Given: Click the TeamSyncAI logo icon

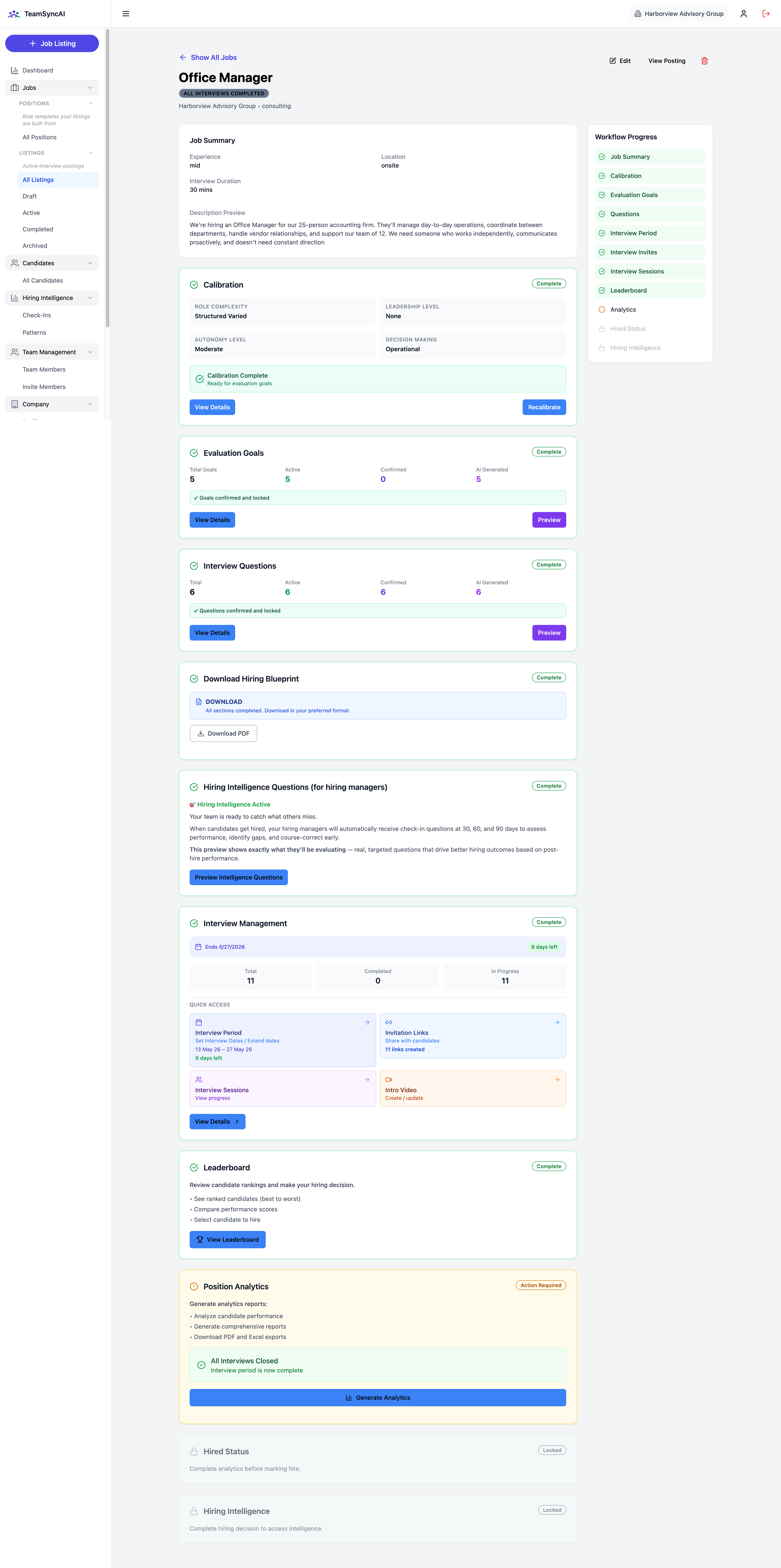Looking at the screenshot, I should click(x=14, y=13).
